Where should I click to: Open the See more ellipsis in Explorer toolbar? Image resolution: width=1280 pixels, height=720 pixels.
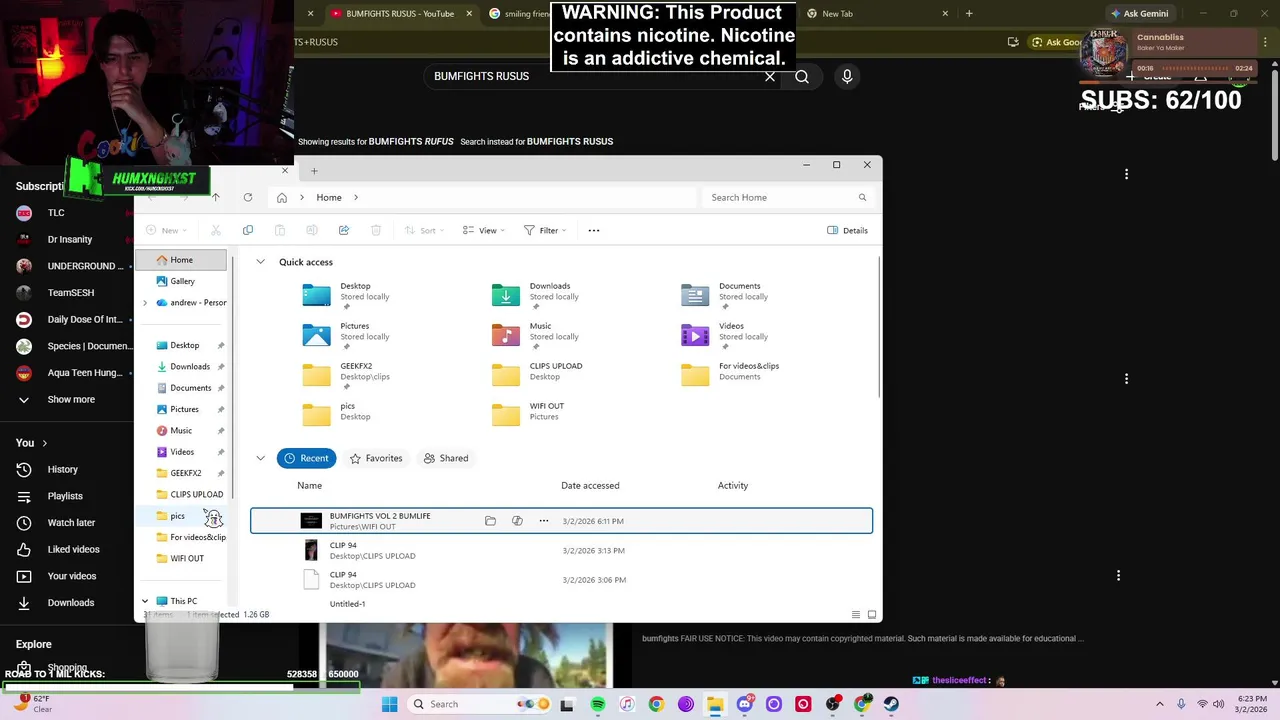coord(594,230)
